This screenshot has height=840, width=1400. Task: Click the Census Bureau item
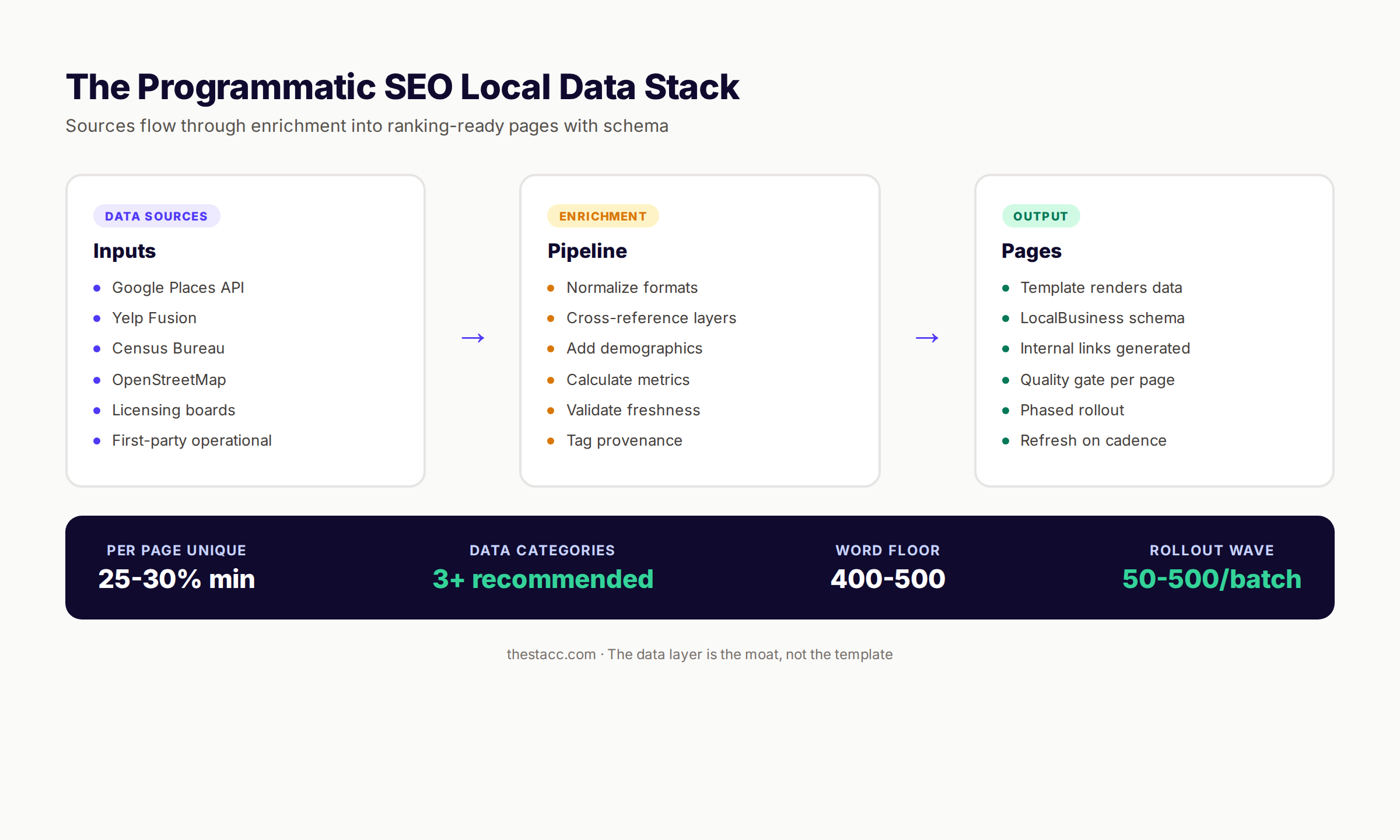168,348
